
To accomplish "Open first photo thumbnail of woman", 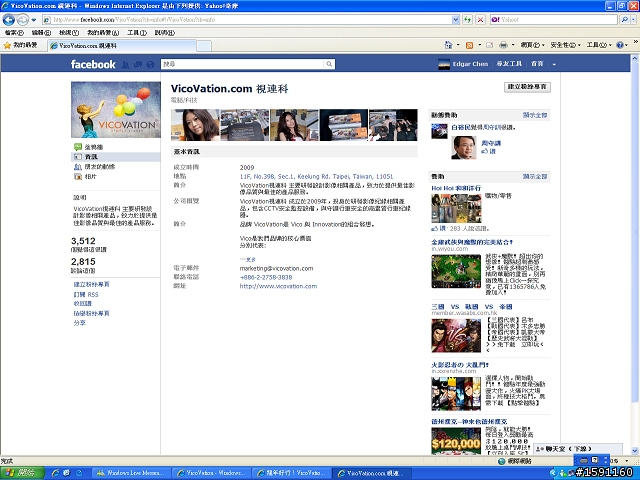I will click(195, 125).
